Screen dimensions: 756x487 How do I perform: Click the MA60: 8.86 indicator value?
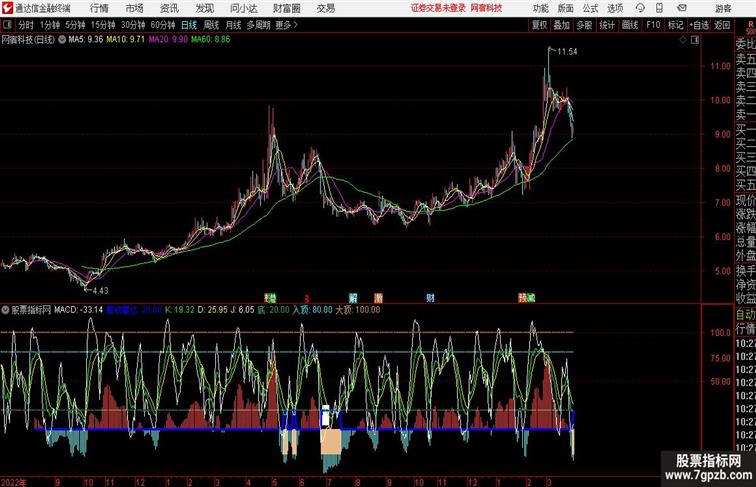click(211, 40)
